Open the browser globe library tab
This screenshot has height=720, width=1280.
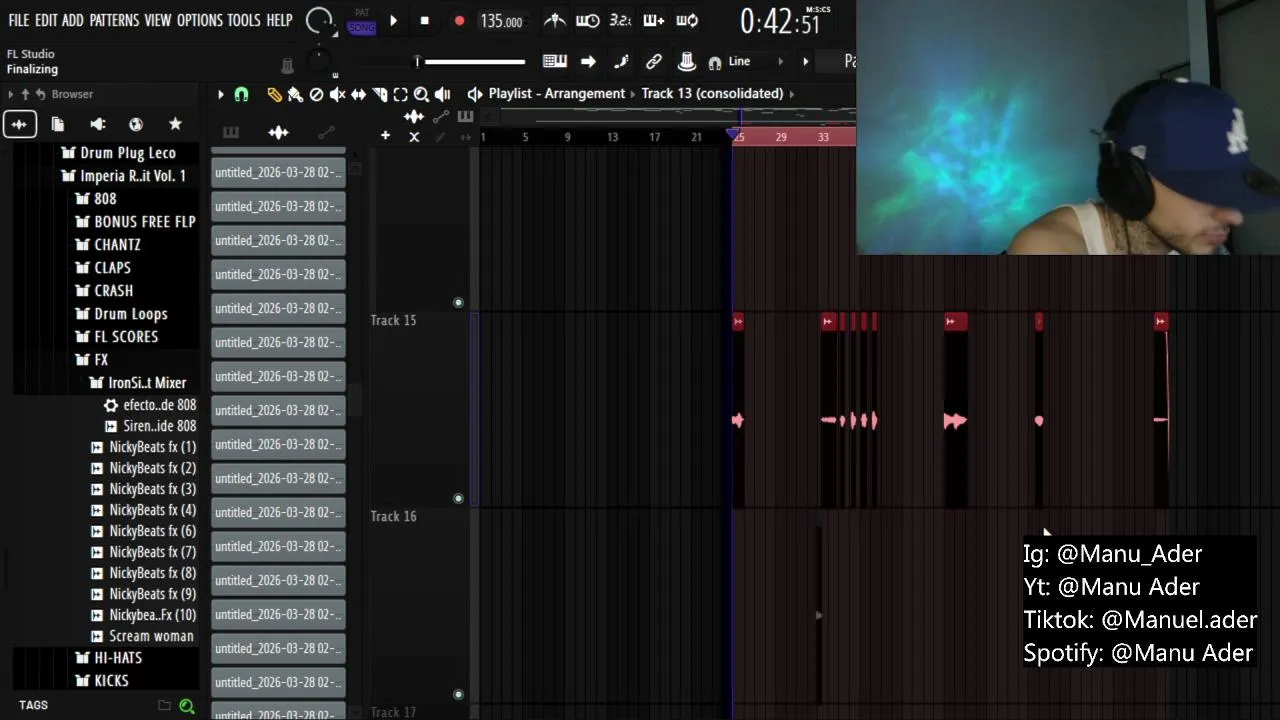point(136,124)
